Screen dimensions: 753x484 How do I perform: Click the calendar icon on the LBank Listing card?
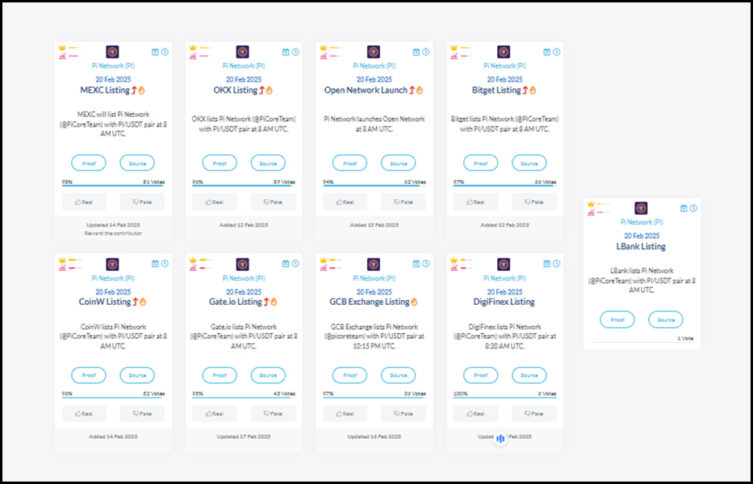coord(684,208)
